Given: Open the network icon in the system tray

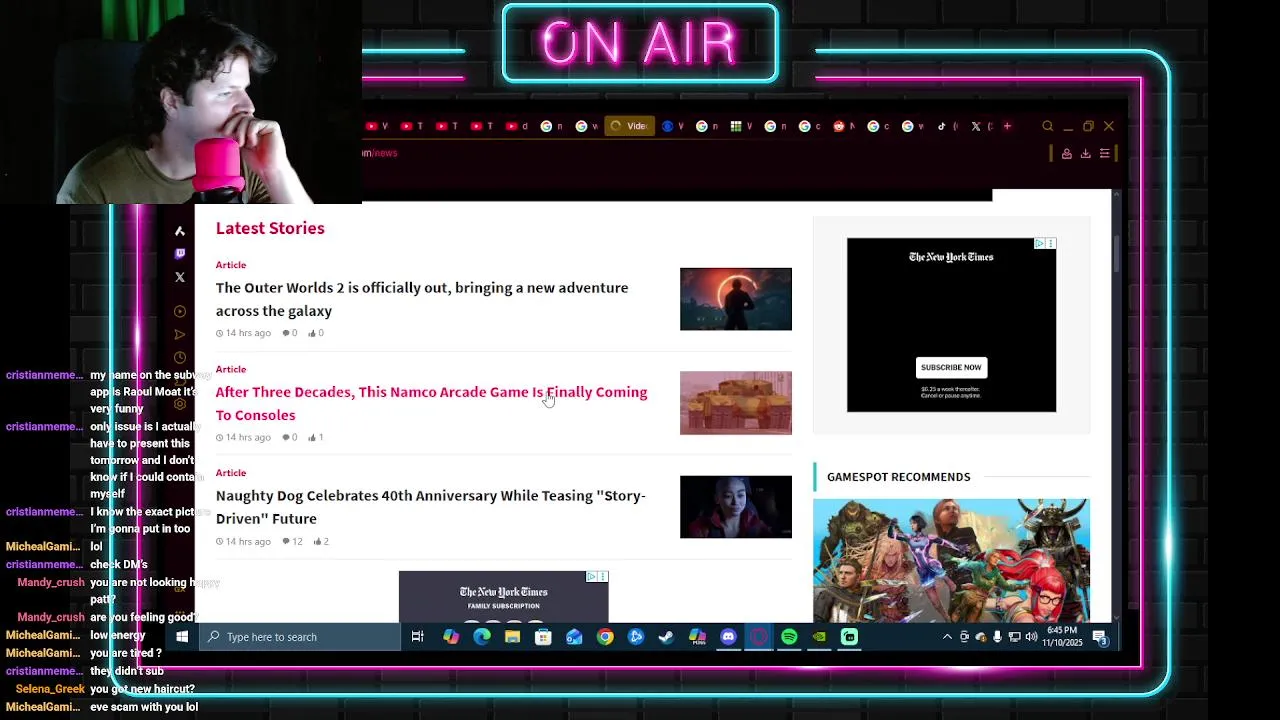Looking at the screenshot, I should point(1014,637).
